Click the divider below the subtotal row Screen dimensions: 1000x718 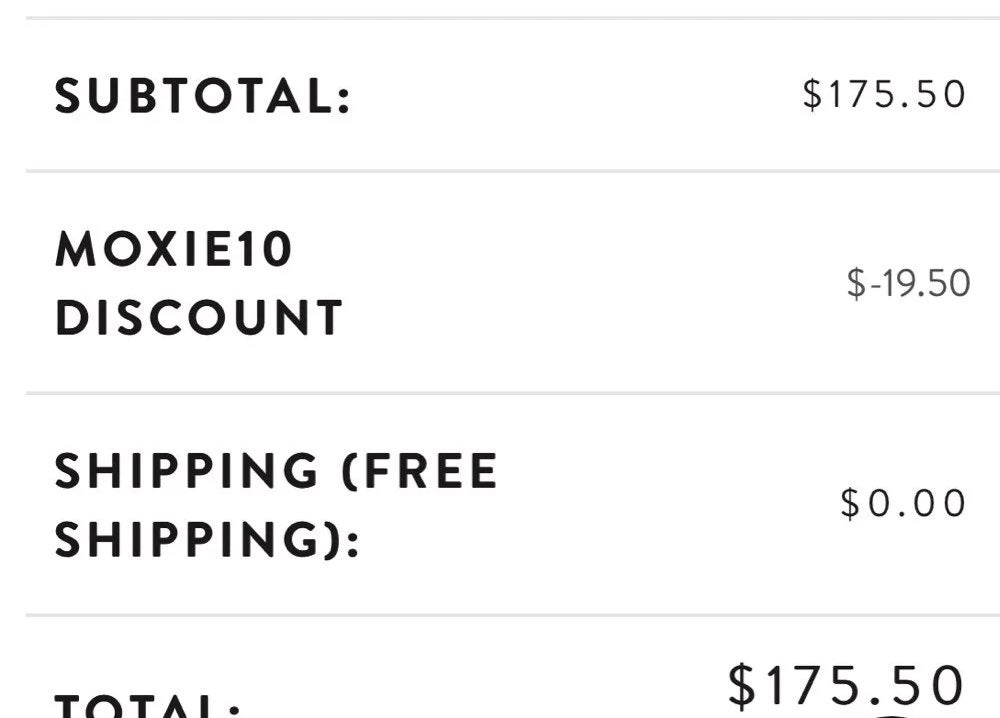point(513,171)
